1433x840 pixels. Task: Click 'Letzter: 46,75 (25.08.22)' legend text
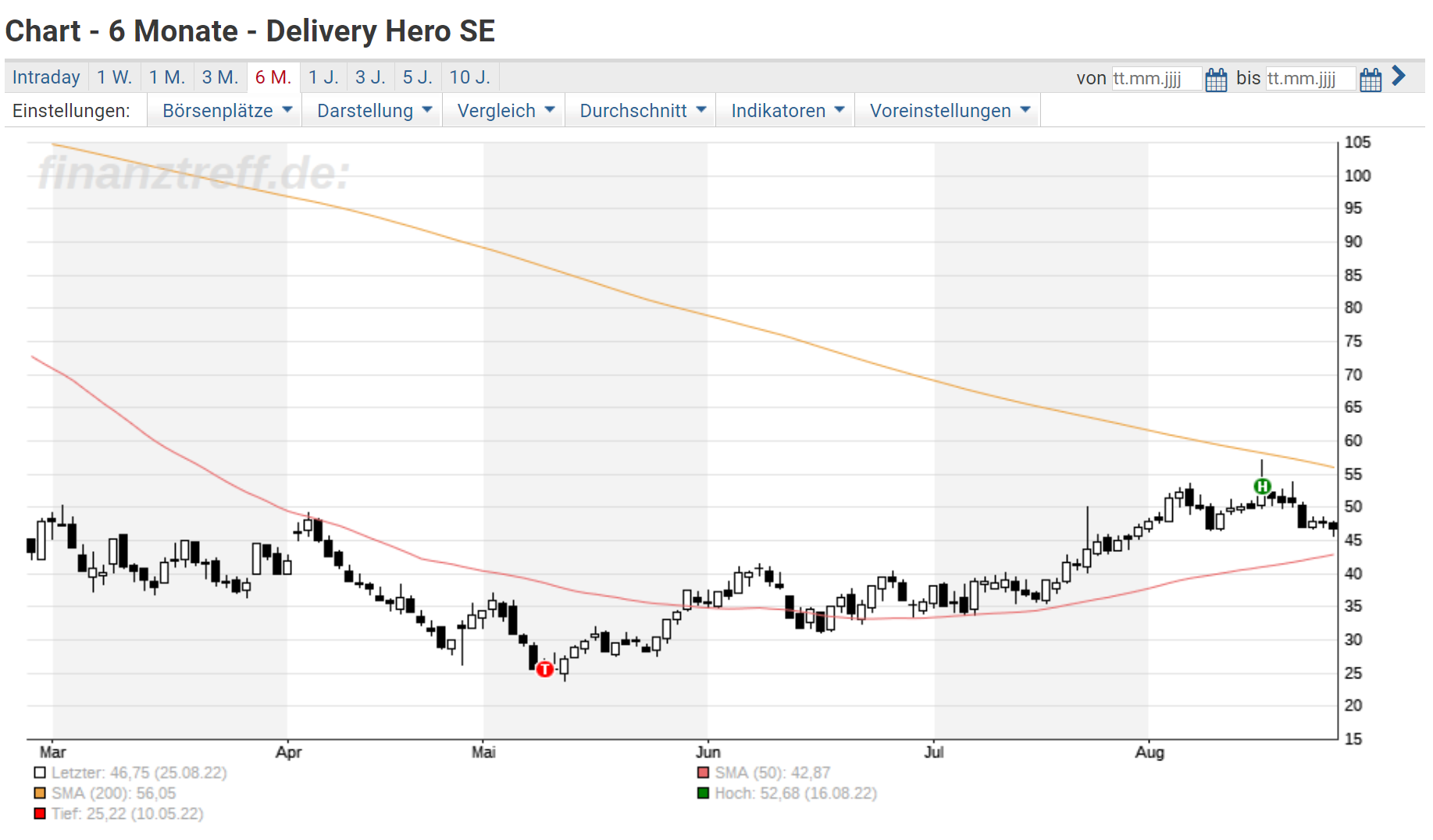click(139, 773)
